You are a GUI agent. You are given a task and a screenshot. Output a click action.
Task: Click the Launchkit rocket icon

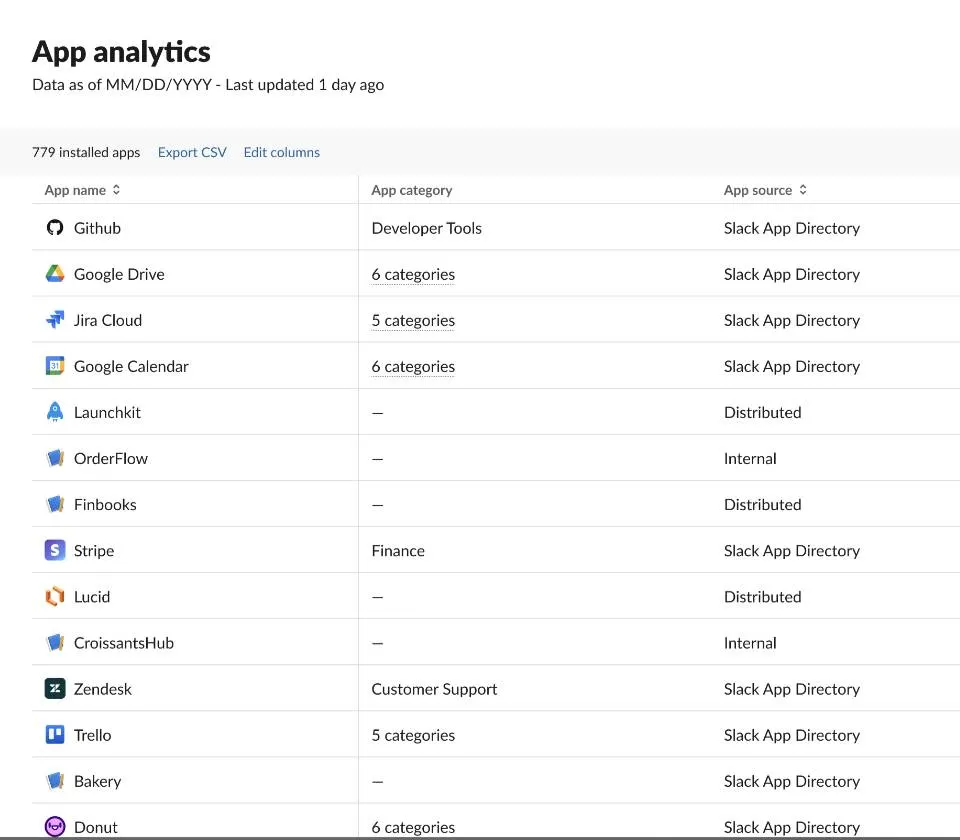55,412
